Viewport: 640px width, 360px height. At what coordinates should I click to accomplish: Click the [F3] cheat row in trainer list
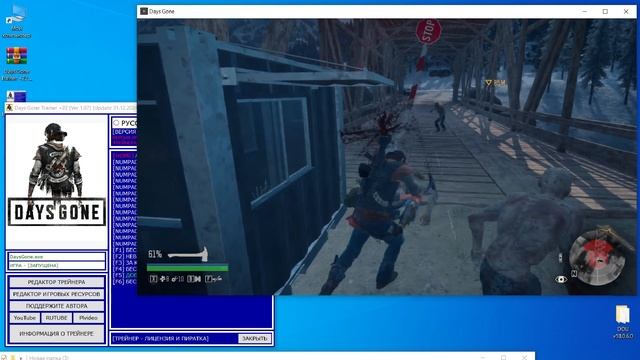[x=124, y=262]
